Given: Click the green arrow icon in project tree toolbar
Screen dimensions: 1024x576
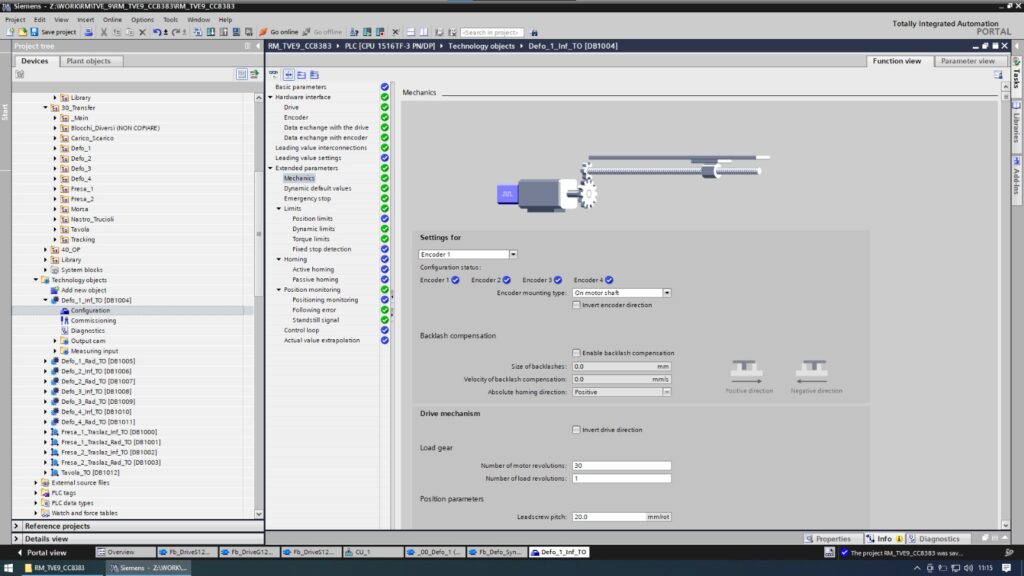Looking at the screenshot, I should tap(254, 74).
